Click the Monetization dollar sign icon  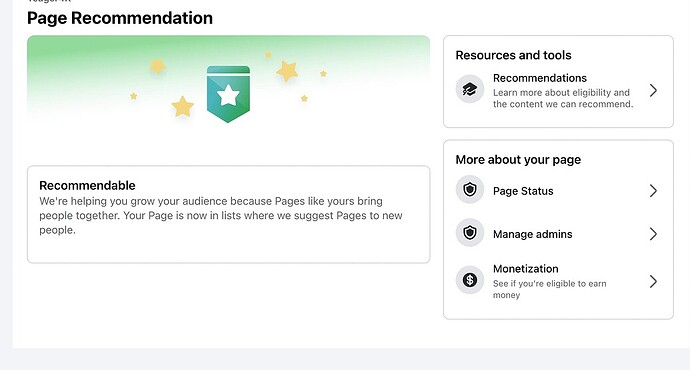coord(470,280)
